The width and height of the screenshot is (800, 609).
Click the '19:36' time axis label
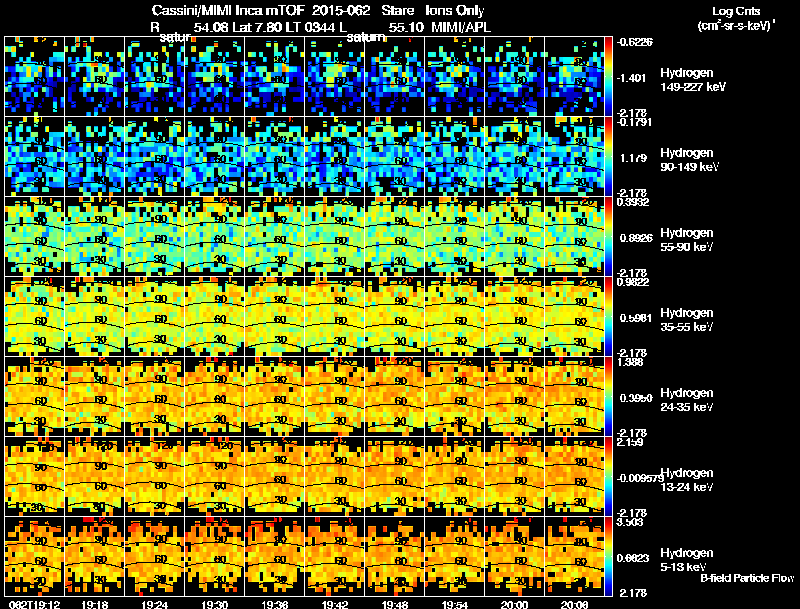[x=274, y=604]
